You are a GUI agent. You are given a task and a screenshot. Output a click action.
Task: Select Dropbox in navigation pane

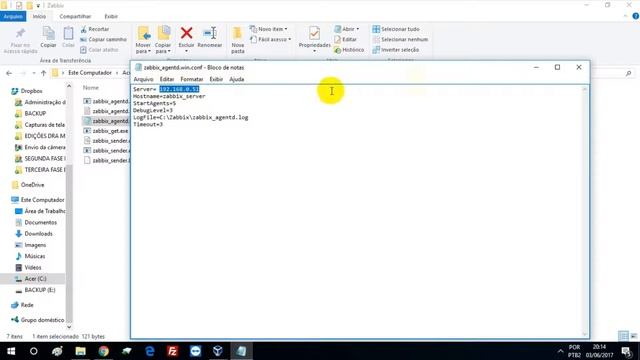[x=27, y=91]
